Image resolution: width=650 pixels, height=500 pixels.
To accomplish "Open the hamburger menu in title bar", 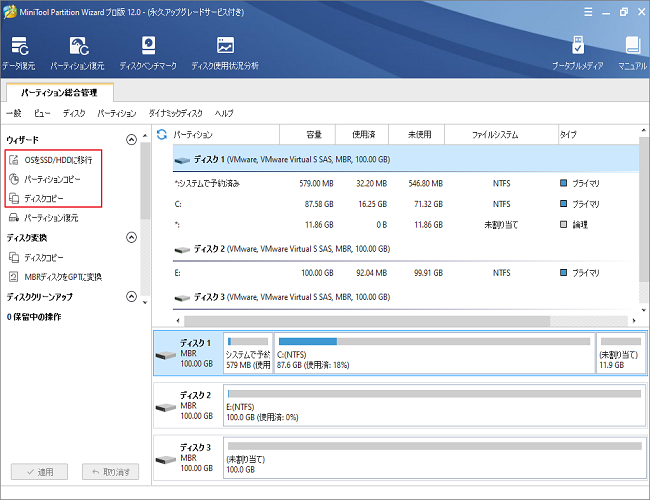I will pyautogui.click(x=588, y=12).
